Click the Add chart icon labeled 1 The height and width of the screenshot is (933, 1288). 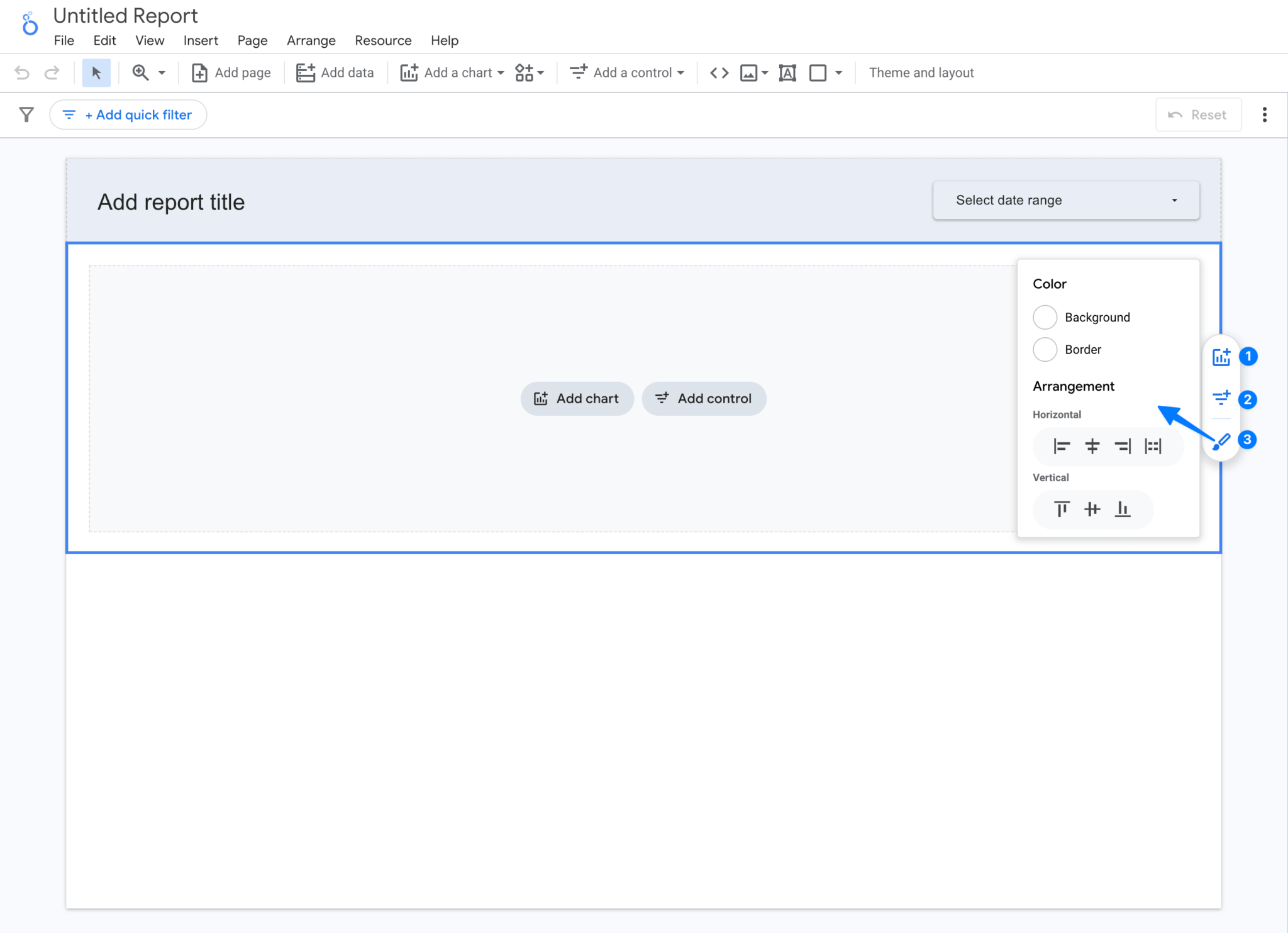[1221, 356]
